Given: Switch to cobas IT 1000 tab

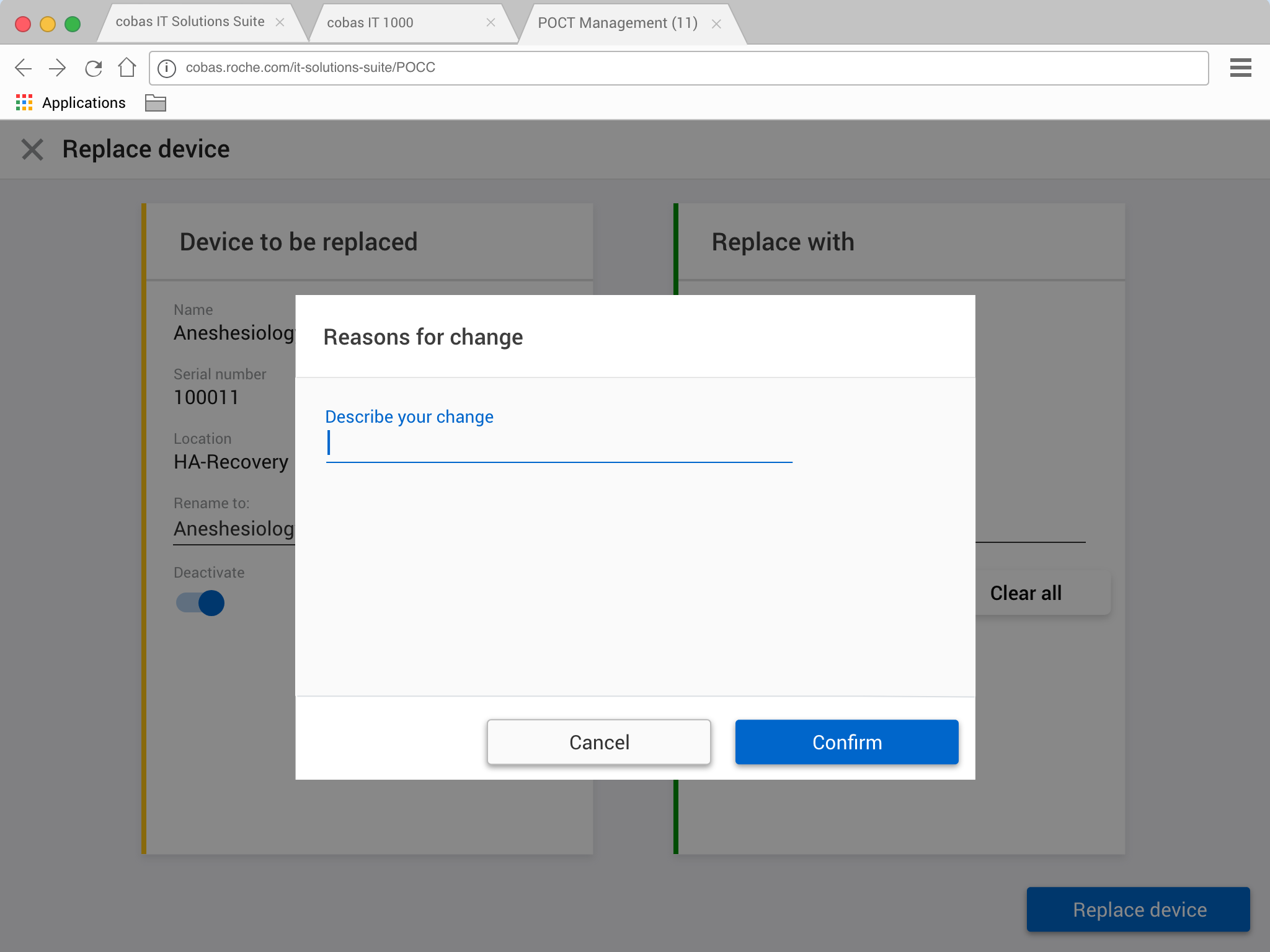Looking at the screenshot, I should tap(370, 23).
